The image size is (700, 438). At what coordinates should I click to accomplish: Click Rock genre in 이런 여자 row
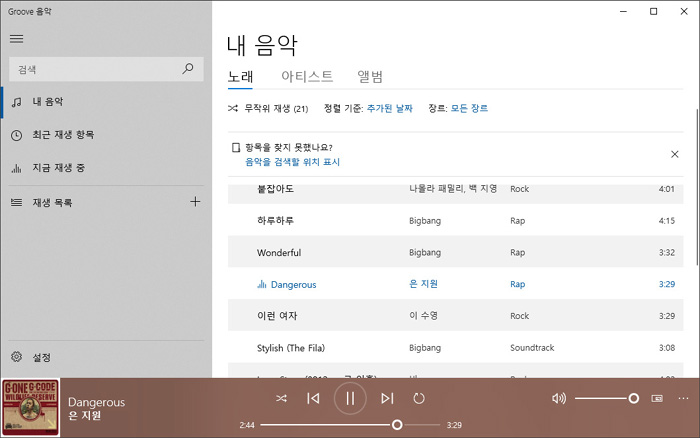coord(520,316)
